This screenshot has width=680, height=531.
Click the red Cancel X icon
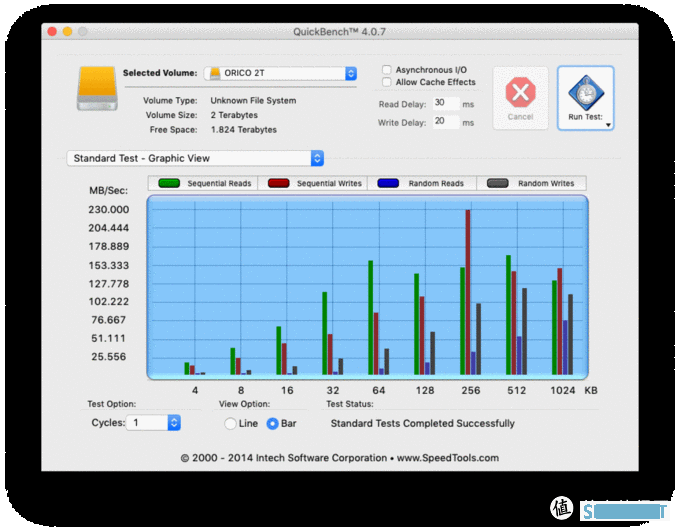tap(520, 92)
